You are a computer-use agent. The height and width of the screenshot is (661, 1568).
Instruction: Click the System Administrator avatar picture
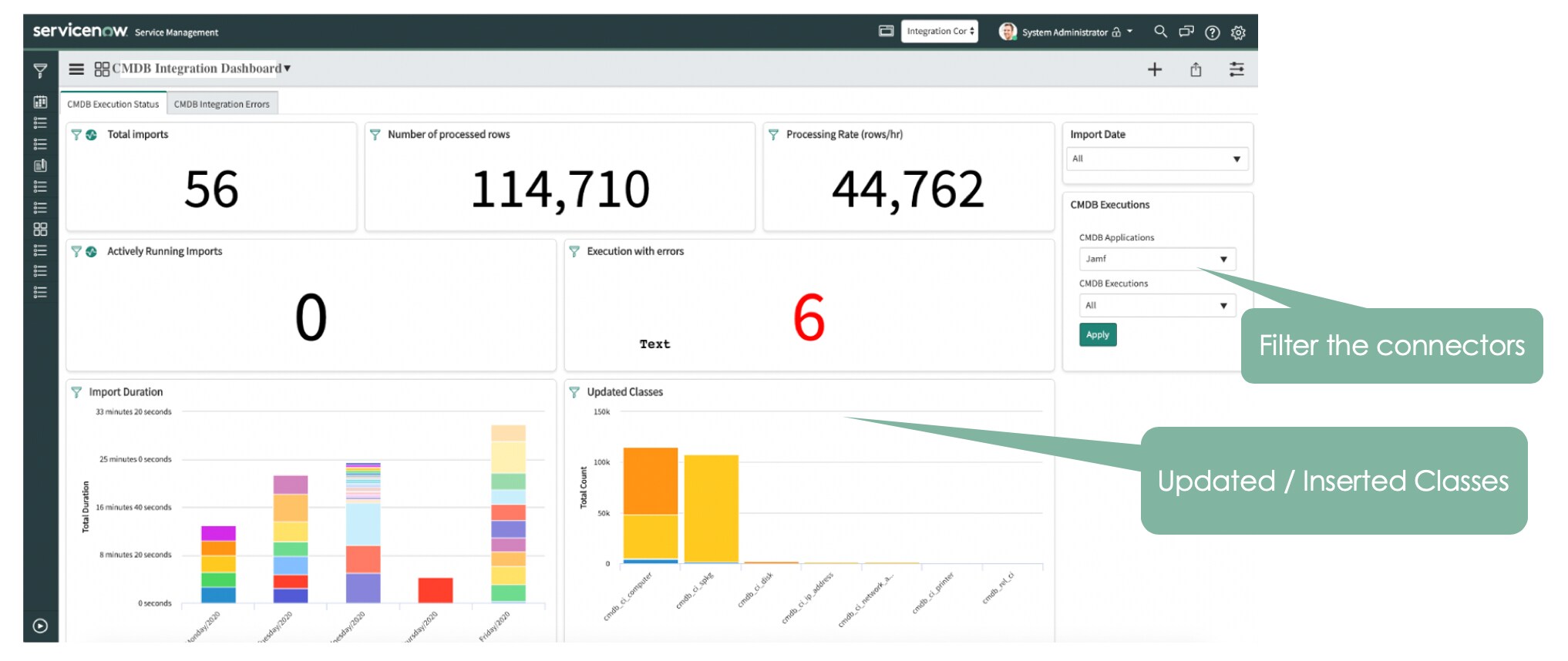(1008, 32)
